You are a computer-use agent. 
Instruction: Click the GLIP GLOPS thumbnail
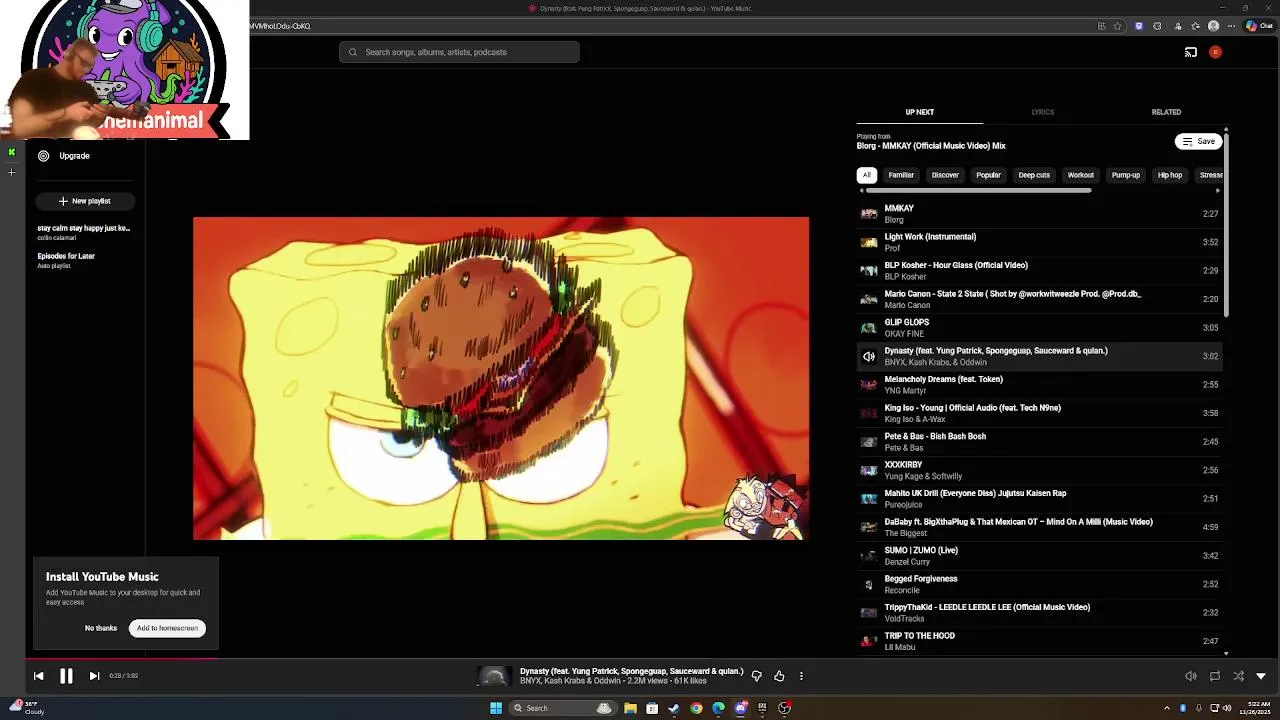coord(869,328)
